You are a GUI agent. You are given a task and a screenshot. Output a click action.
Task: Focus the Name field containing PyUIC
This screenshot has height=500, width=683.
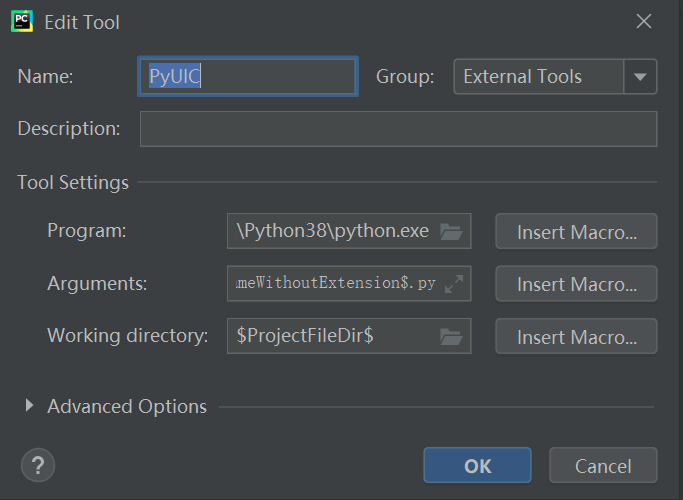pos(246,76)
